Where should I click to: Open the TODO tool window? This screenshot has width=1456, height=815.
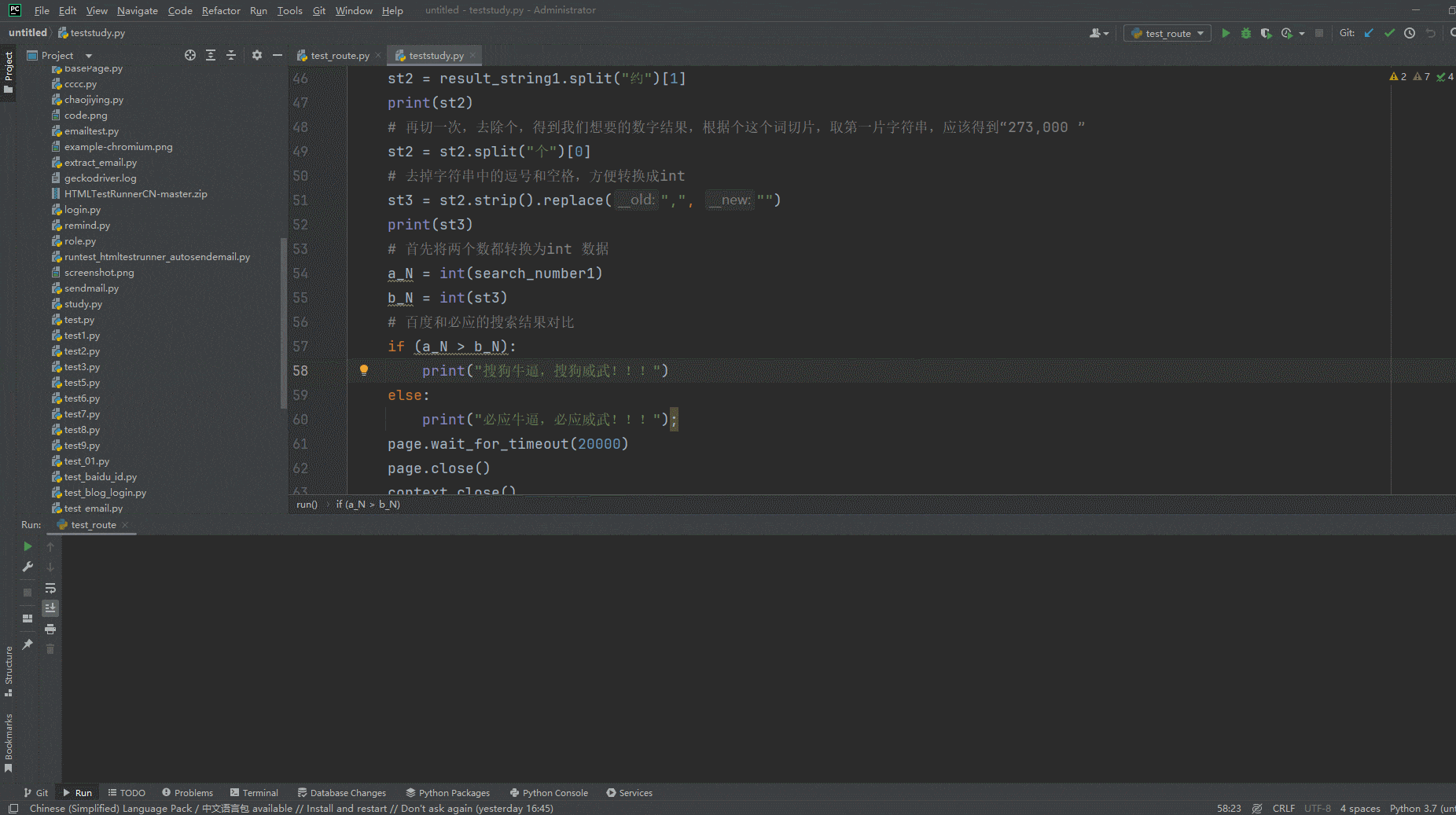coord(127,792)
